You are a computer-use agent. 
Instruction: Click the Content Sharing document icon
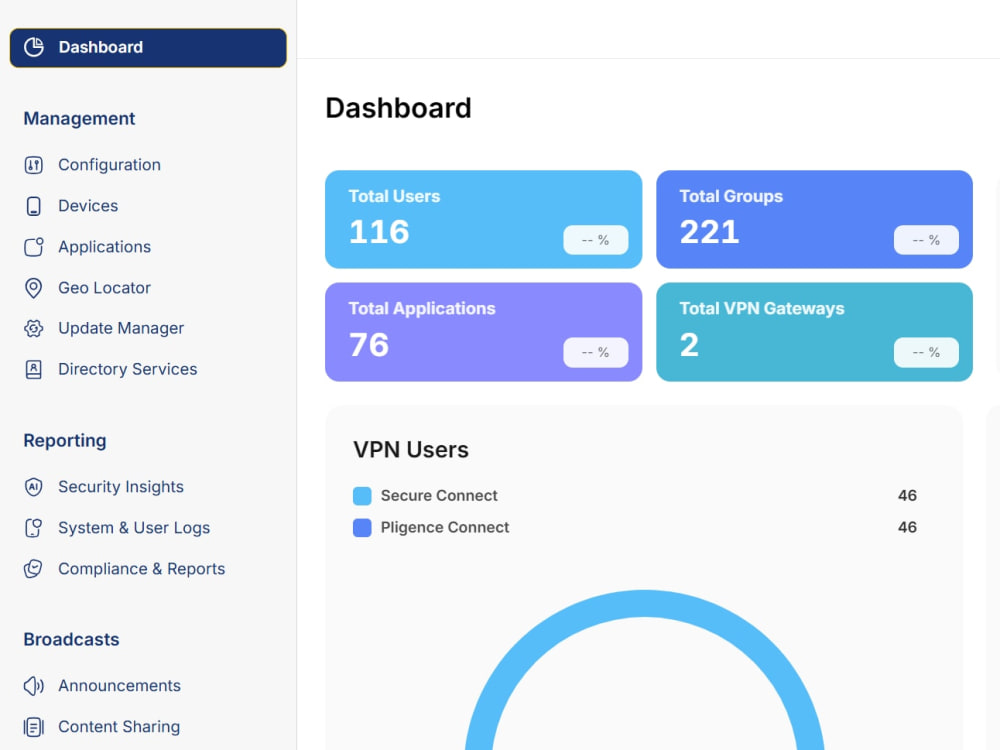(x=34, y=727)
